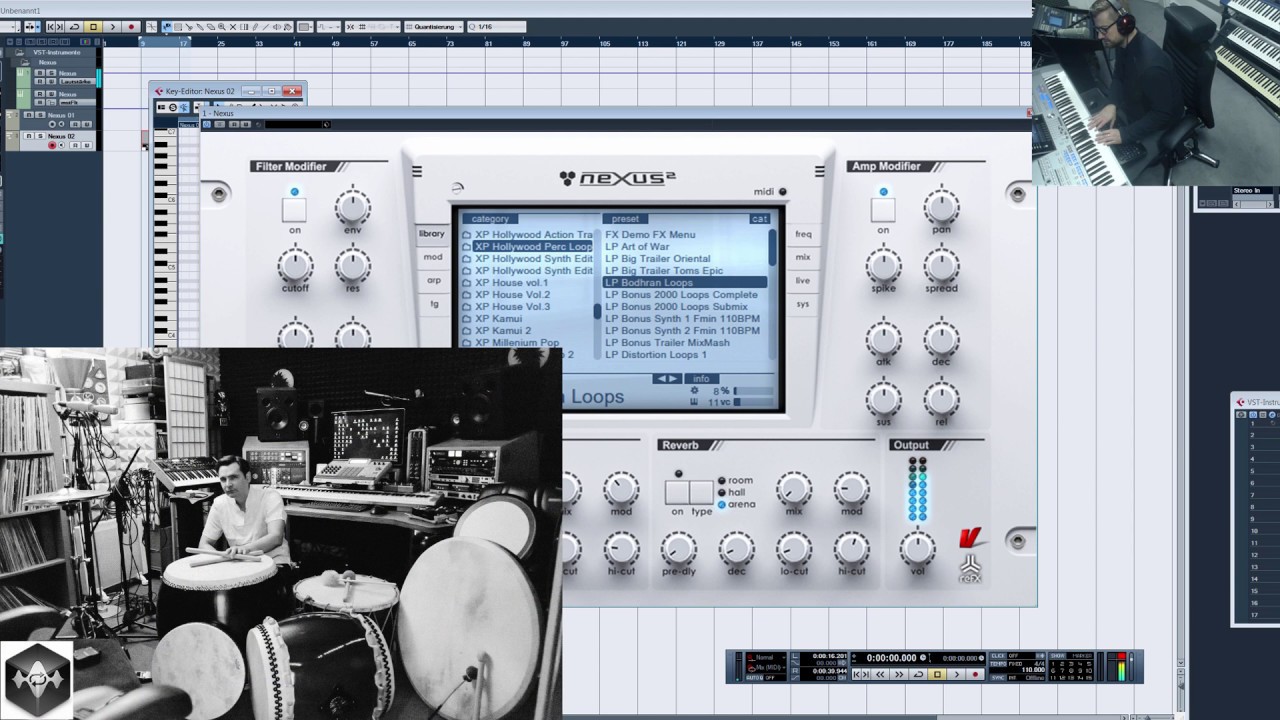Click the Filter Modifier cutoff knob

pos(294,266)
